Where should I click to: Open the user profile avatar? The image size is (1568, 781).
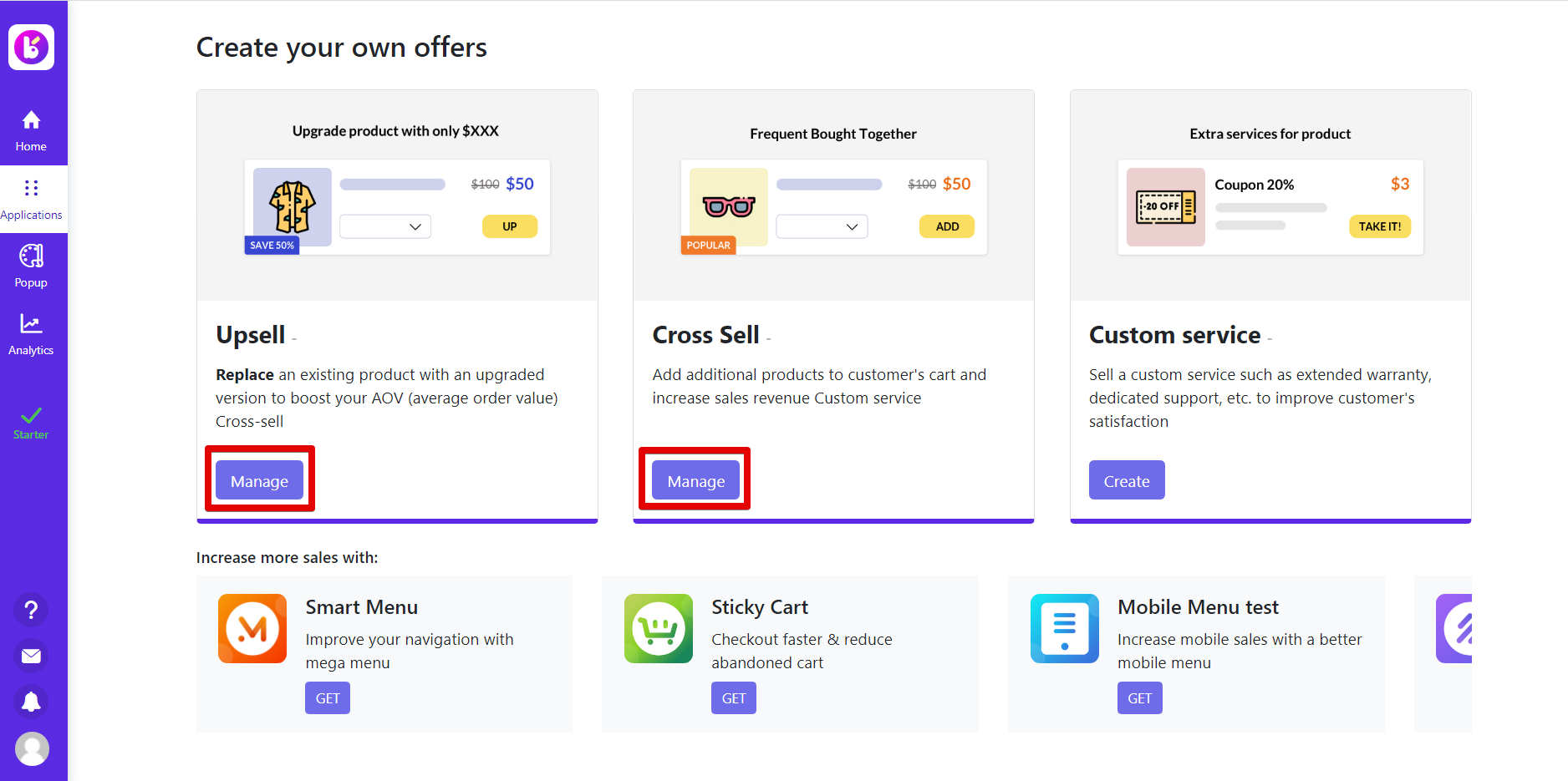(x=32, y=748)
